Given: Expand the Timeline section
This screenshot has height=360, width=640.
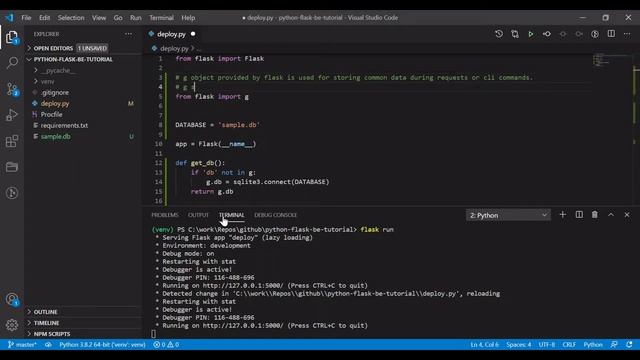Looking at the screenshot, I should pos(46,323).
